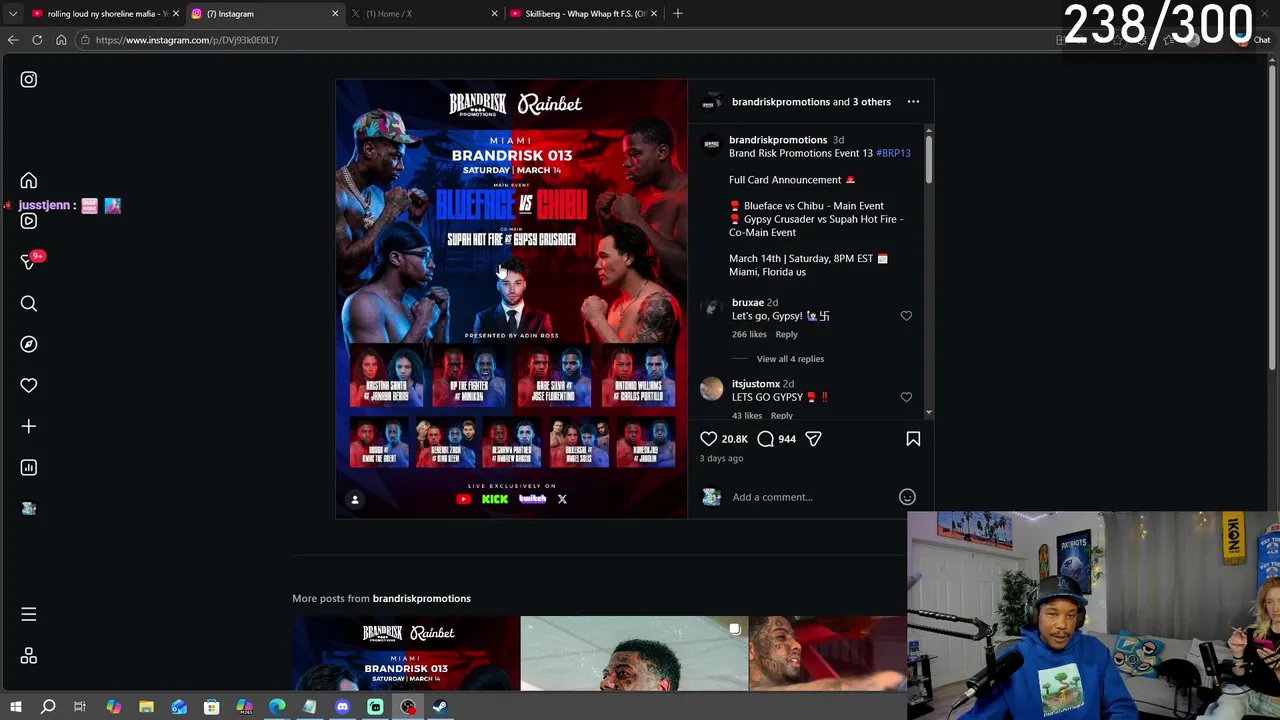Expand 'View all 4 replies'
This screenshot has height=720, width=1280.
(x=790, y=359)
